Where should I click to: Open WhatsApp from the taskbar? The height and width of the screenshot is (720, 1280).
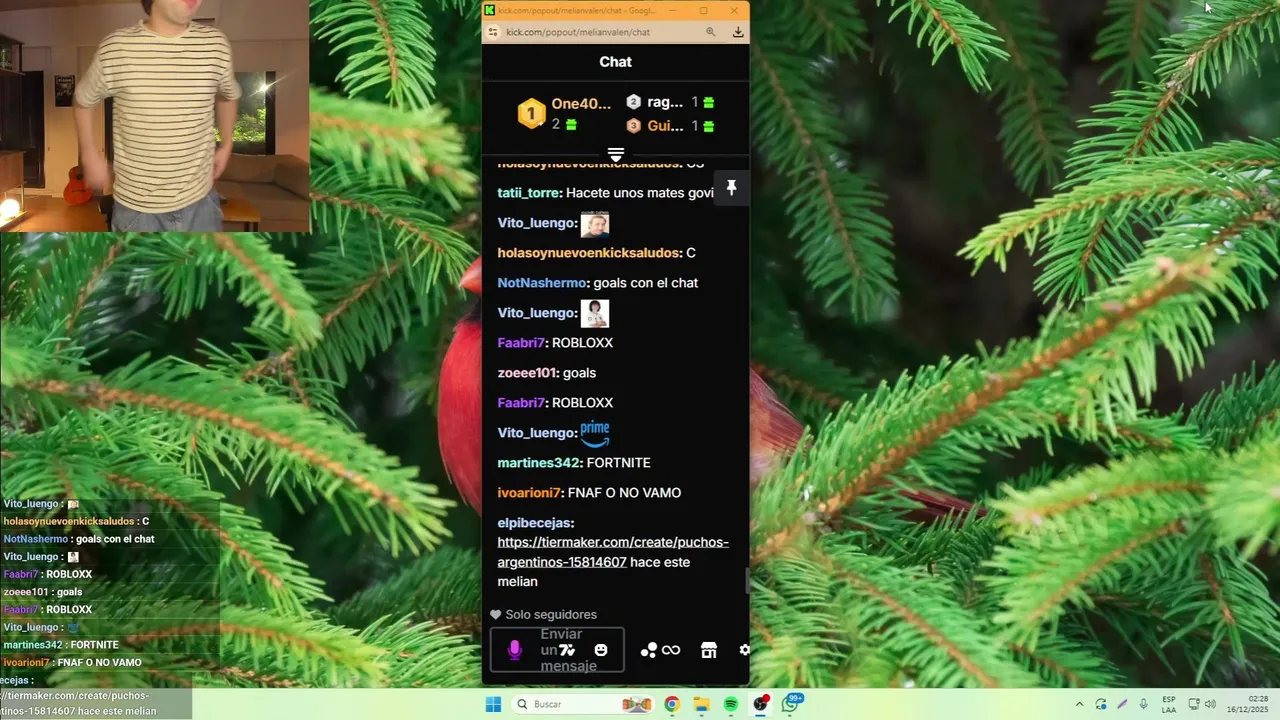tap(791, 704)
